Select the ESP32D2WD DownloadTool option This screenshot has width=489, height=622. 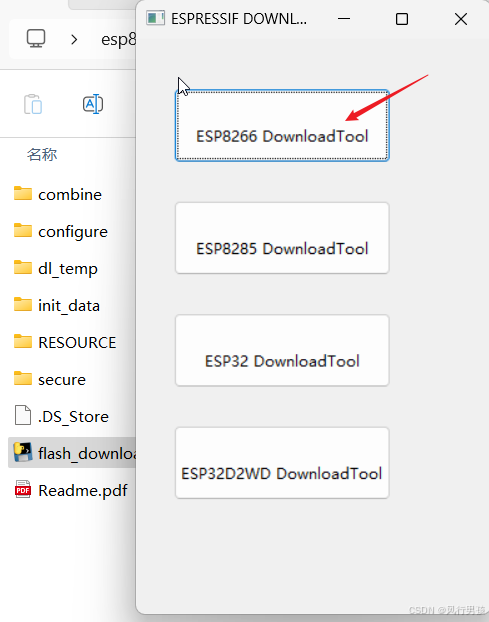tap(282, 463)
